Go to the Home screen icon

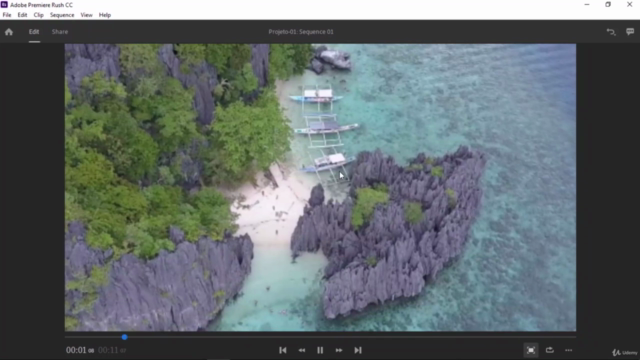tap(9, 32)
